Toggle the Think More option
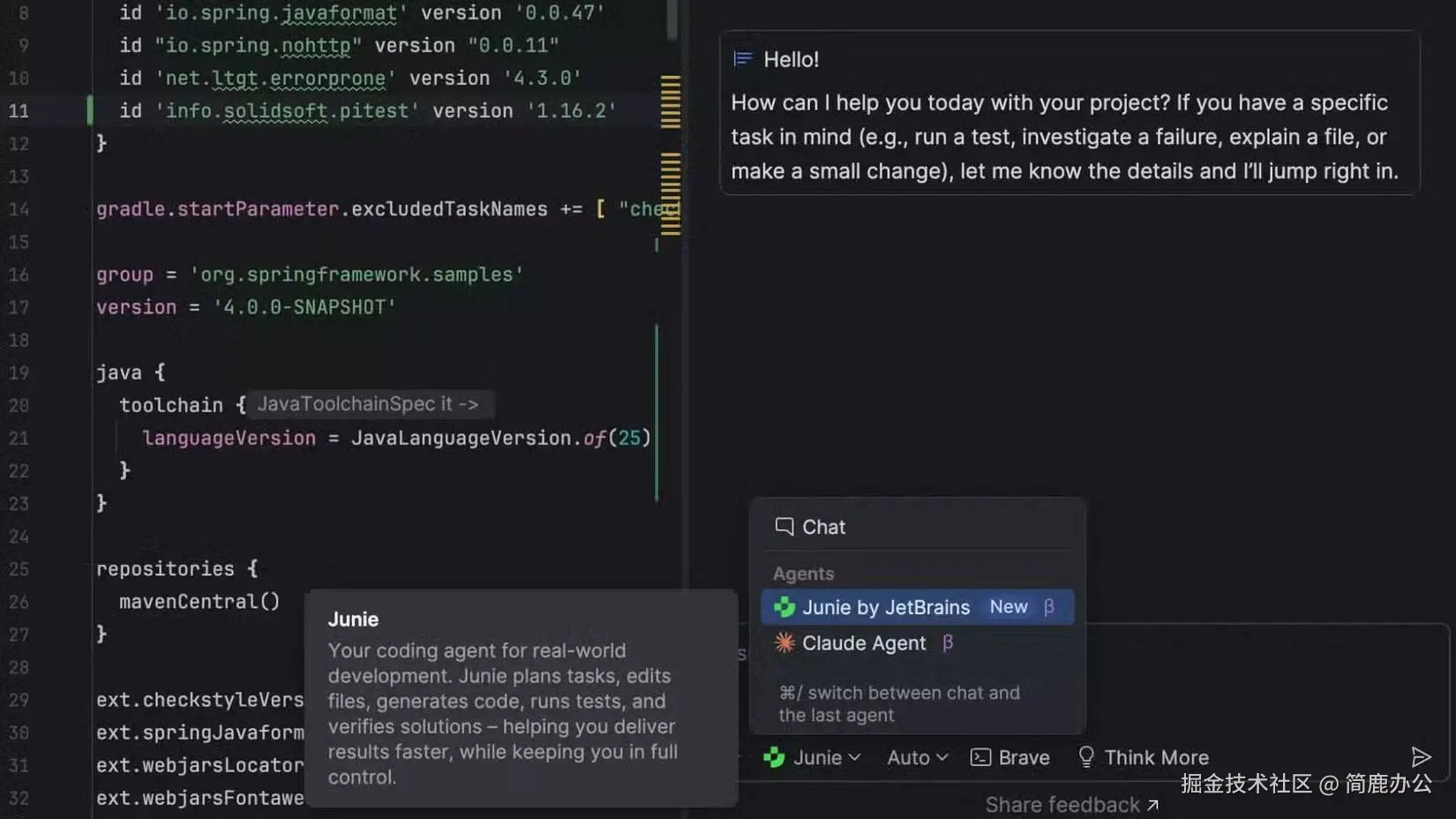1456x819 pixels. 1143,756
